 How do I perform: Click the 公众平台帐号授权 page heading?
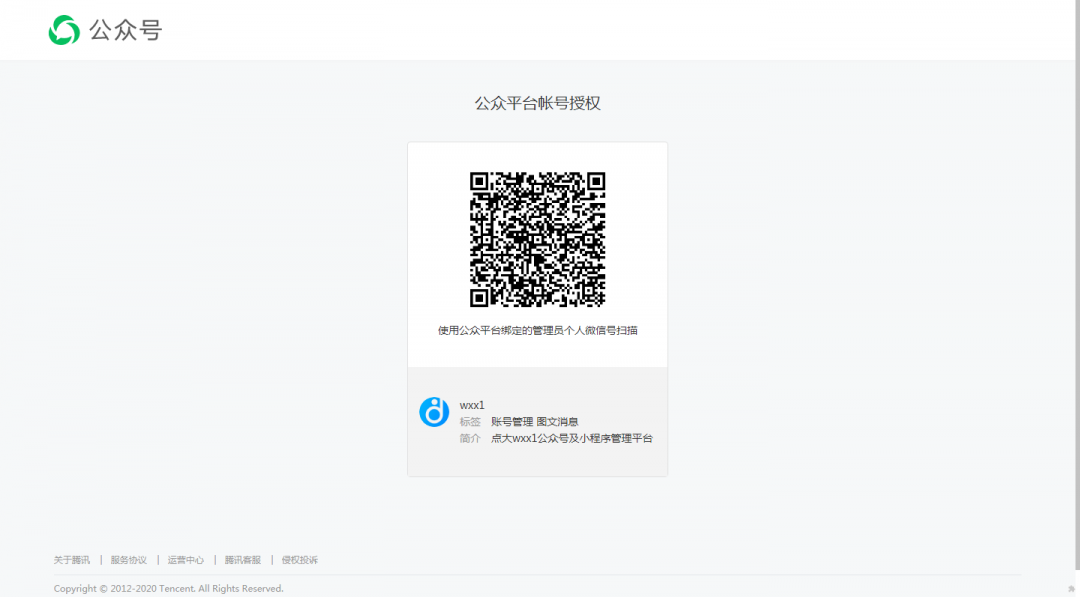tap(537, 103)
